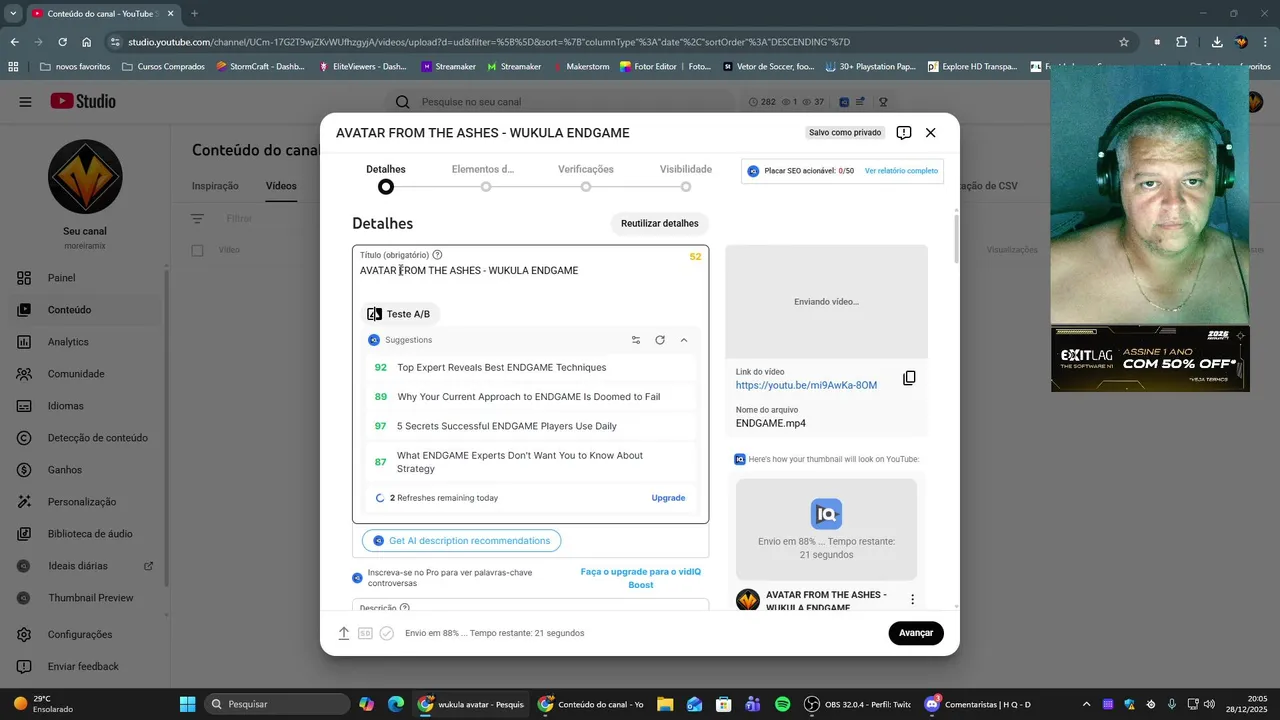Viewport: 1280px width, 720px height.
Task: Open Conteúdo in the sidebar
Action: [x=85, y=310]
